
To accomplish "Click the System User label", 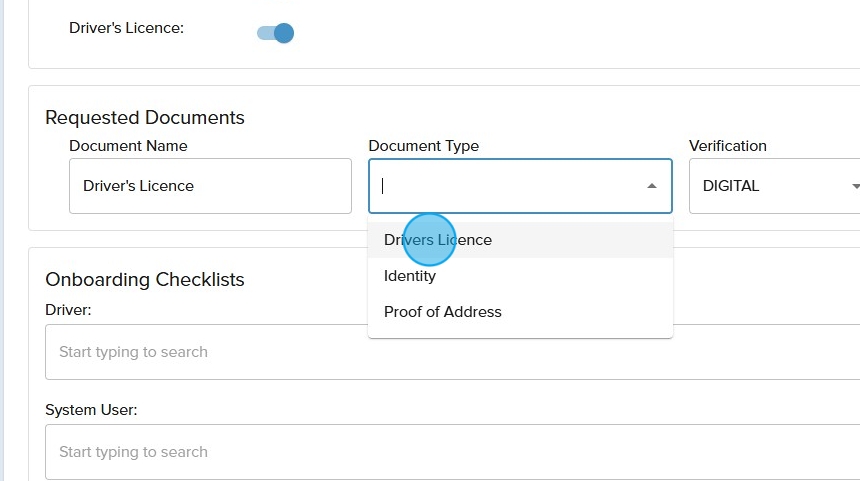I will (x=91, y=410).
